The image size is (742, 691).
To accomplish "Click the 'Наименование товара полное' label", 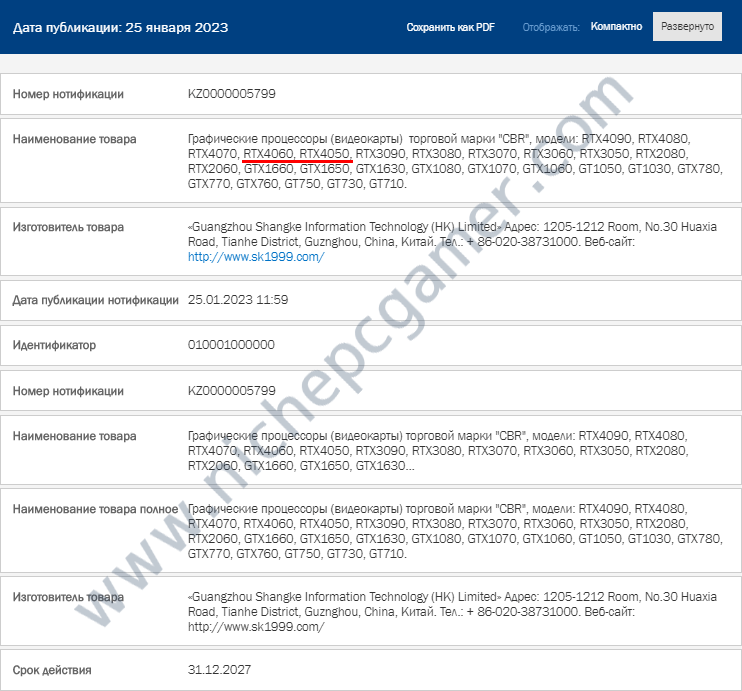I will click(x=96, y=509).
